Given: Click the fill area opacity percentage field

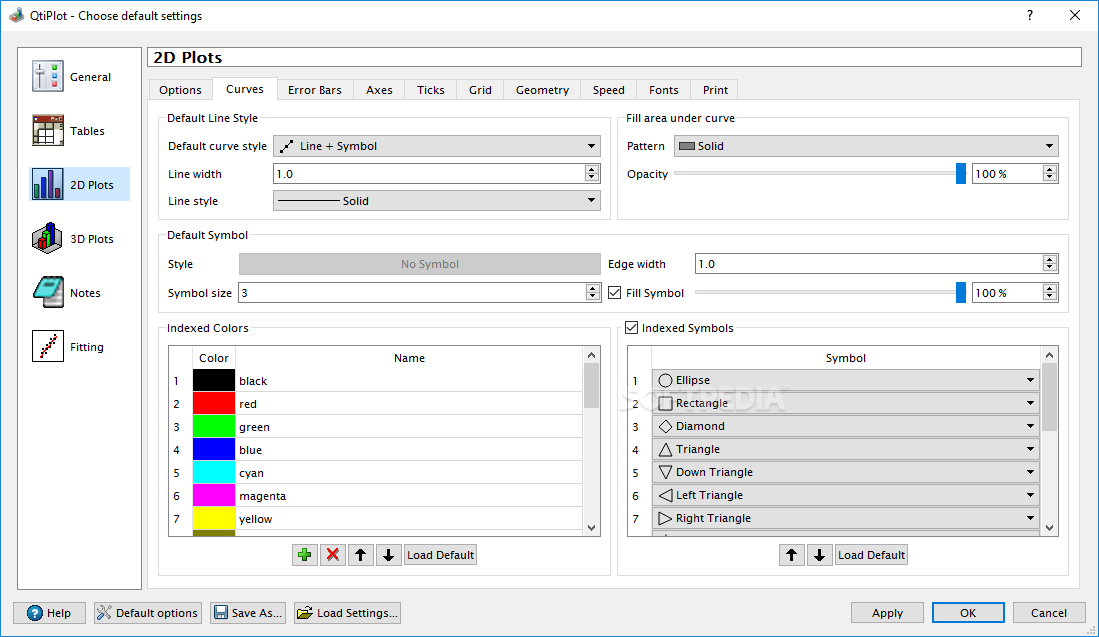Looking at the screenshot, I should 1007,174.
